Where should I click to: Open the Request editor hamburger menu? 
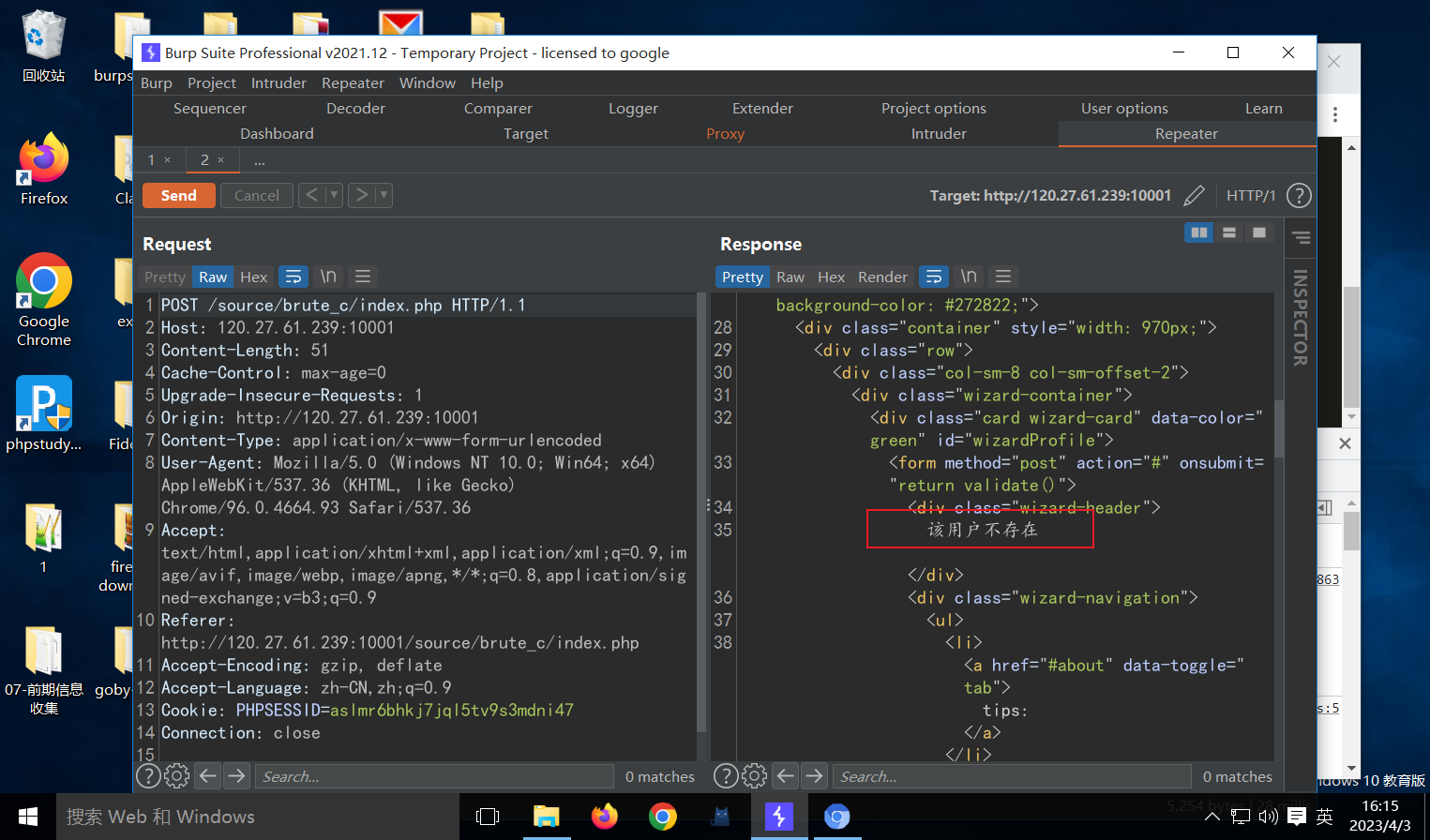[363, 277]
